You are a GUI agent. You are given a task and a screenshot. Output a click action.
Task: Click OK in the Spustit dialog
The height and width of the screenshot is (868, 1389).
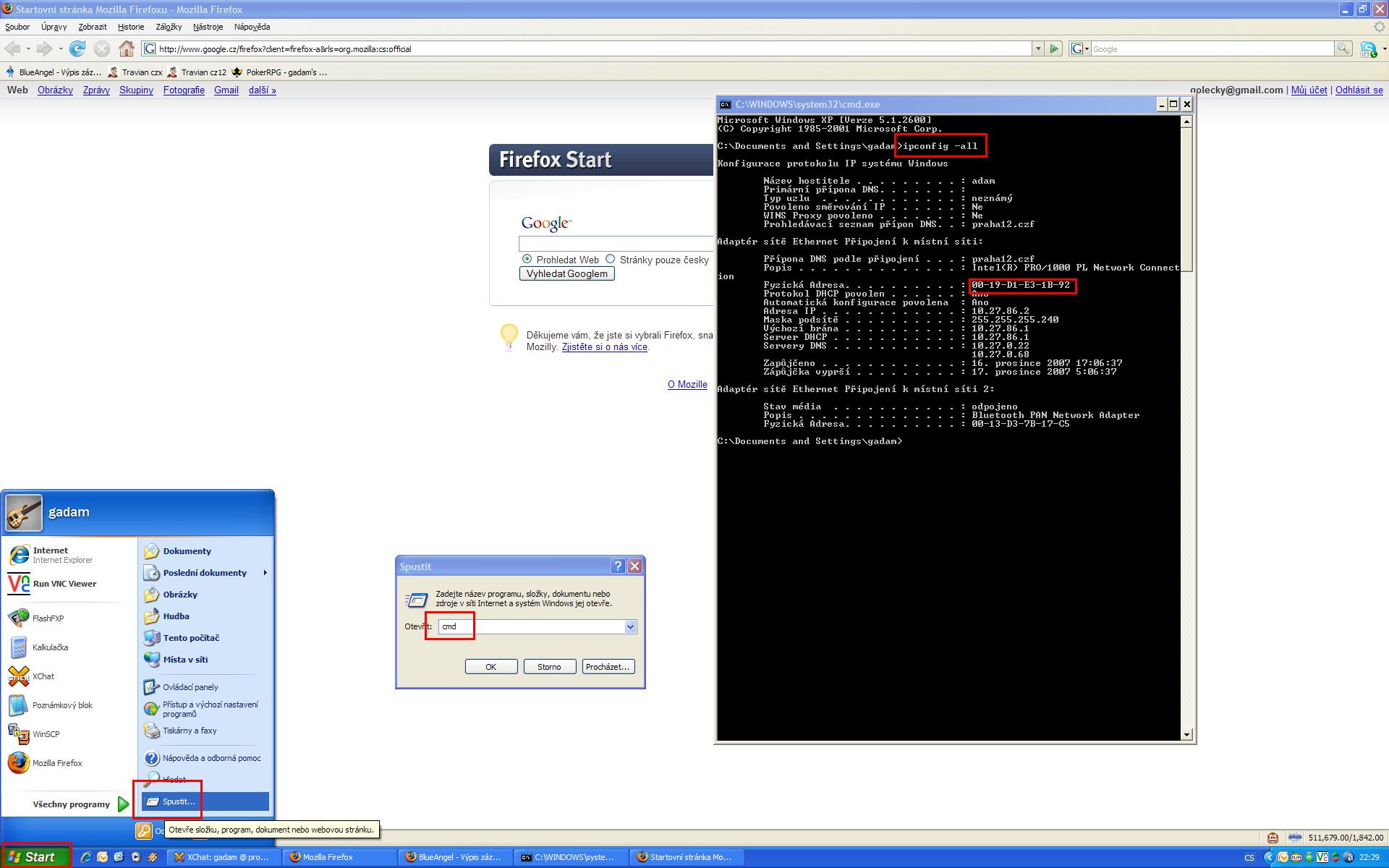[x=491, y=667]
